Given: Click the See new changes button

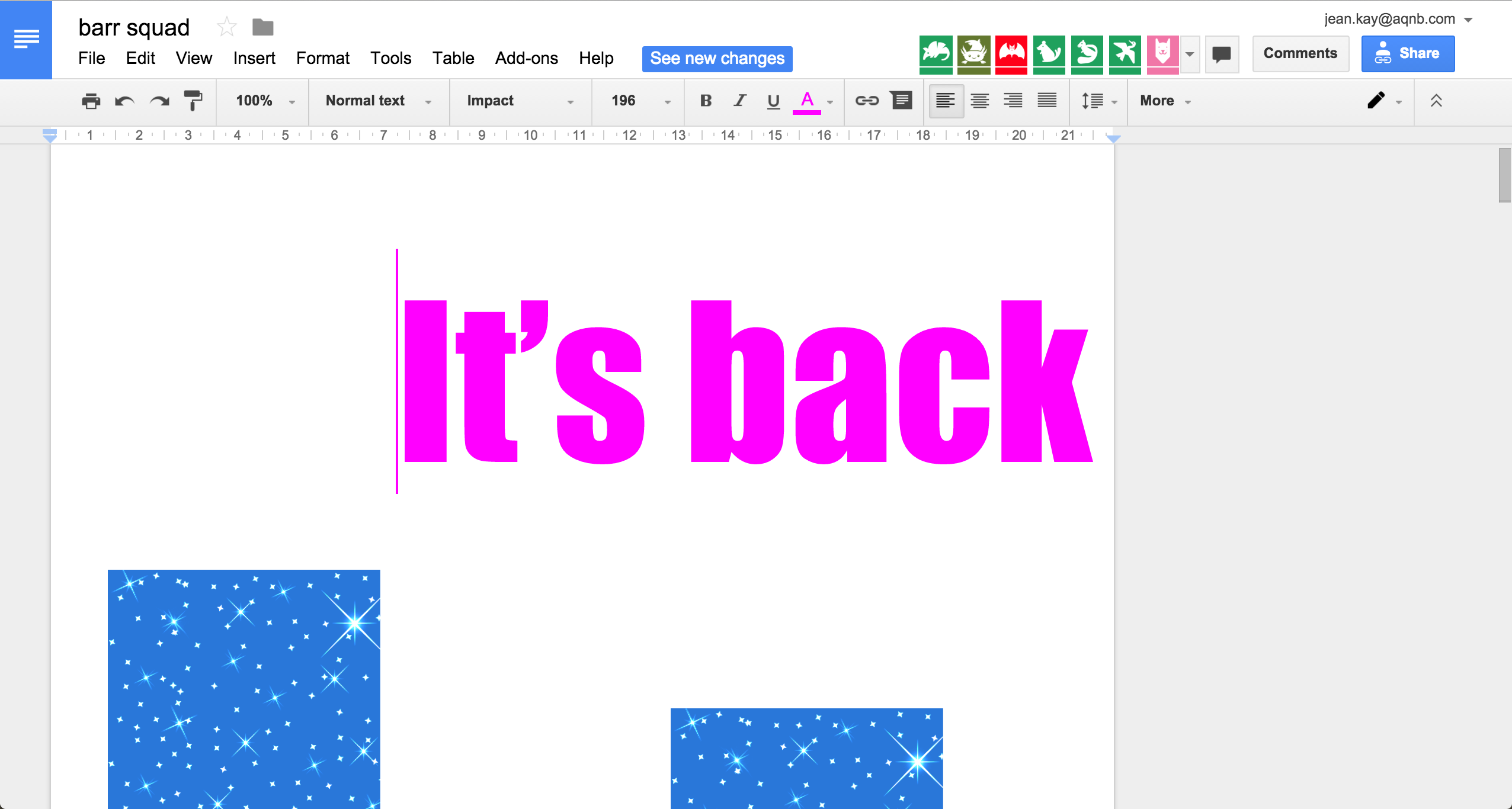Looking at the screenshot, I should point(717,59).
